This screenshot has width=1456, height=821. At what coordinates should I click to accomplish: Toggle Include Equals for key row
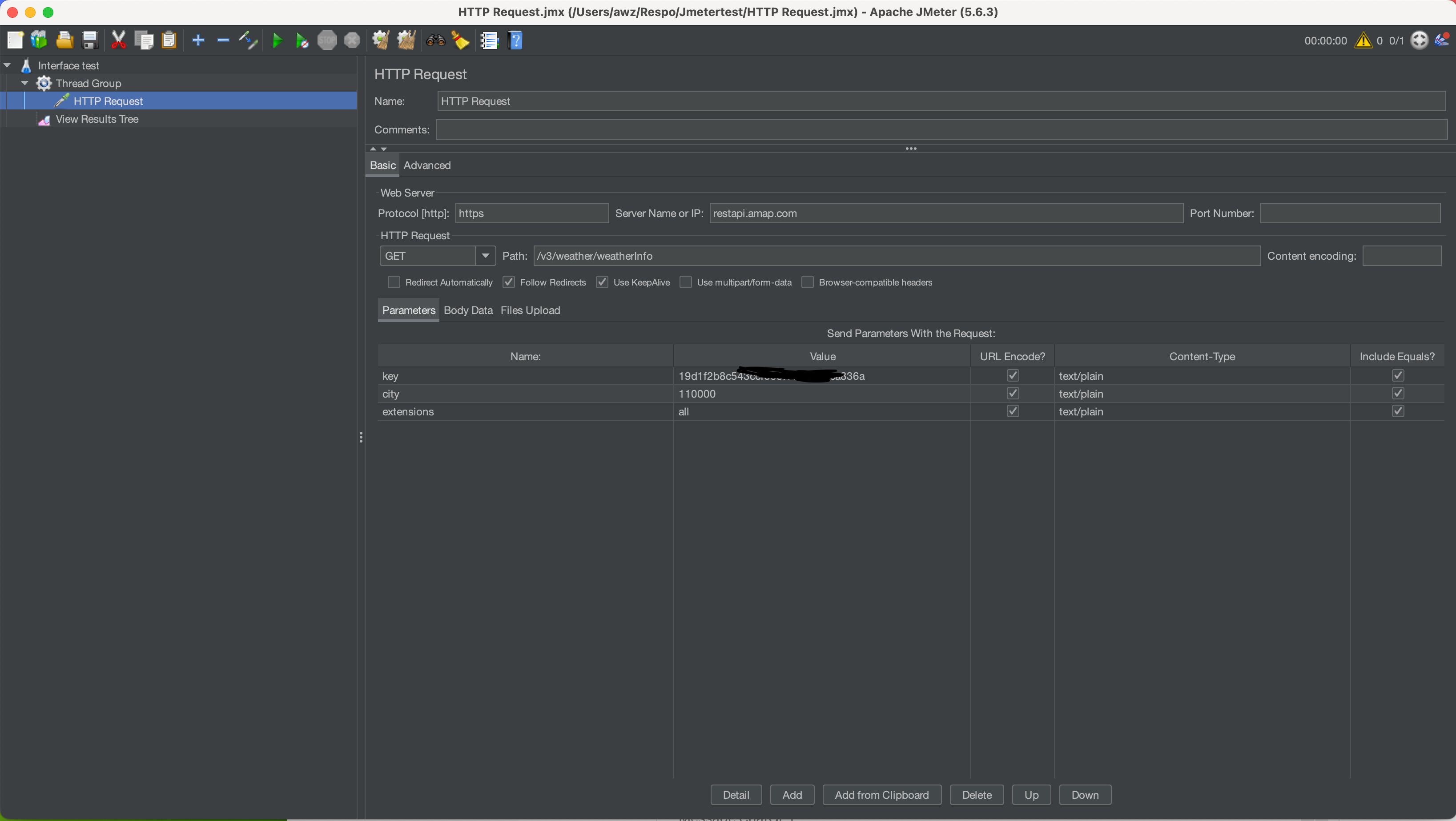[1398, 375]
